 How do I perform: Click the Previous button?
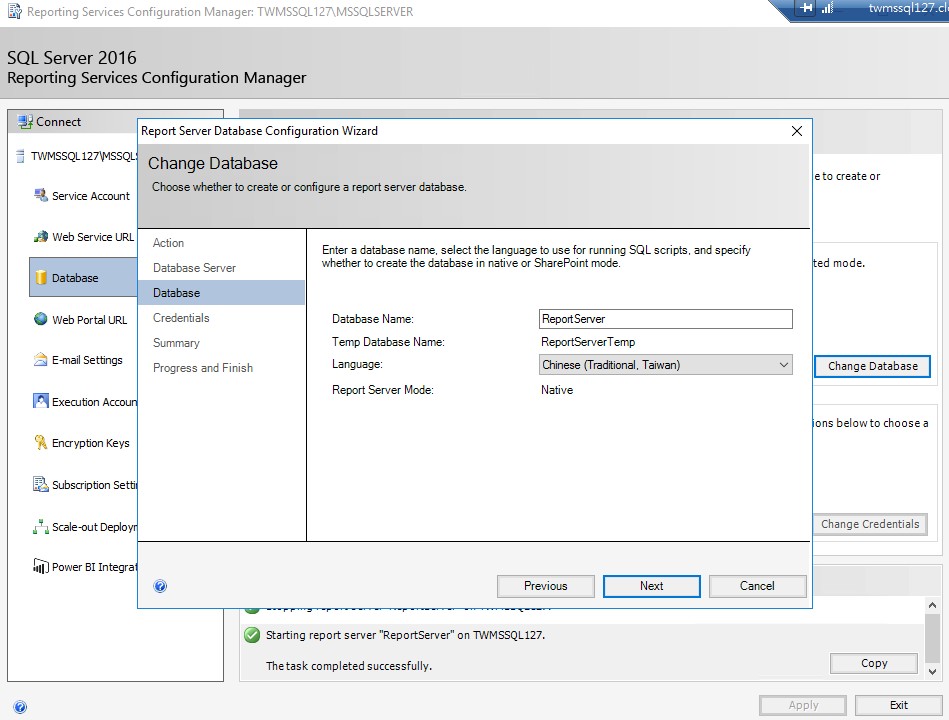pyautogui.click(x=546, y=586)
